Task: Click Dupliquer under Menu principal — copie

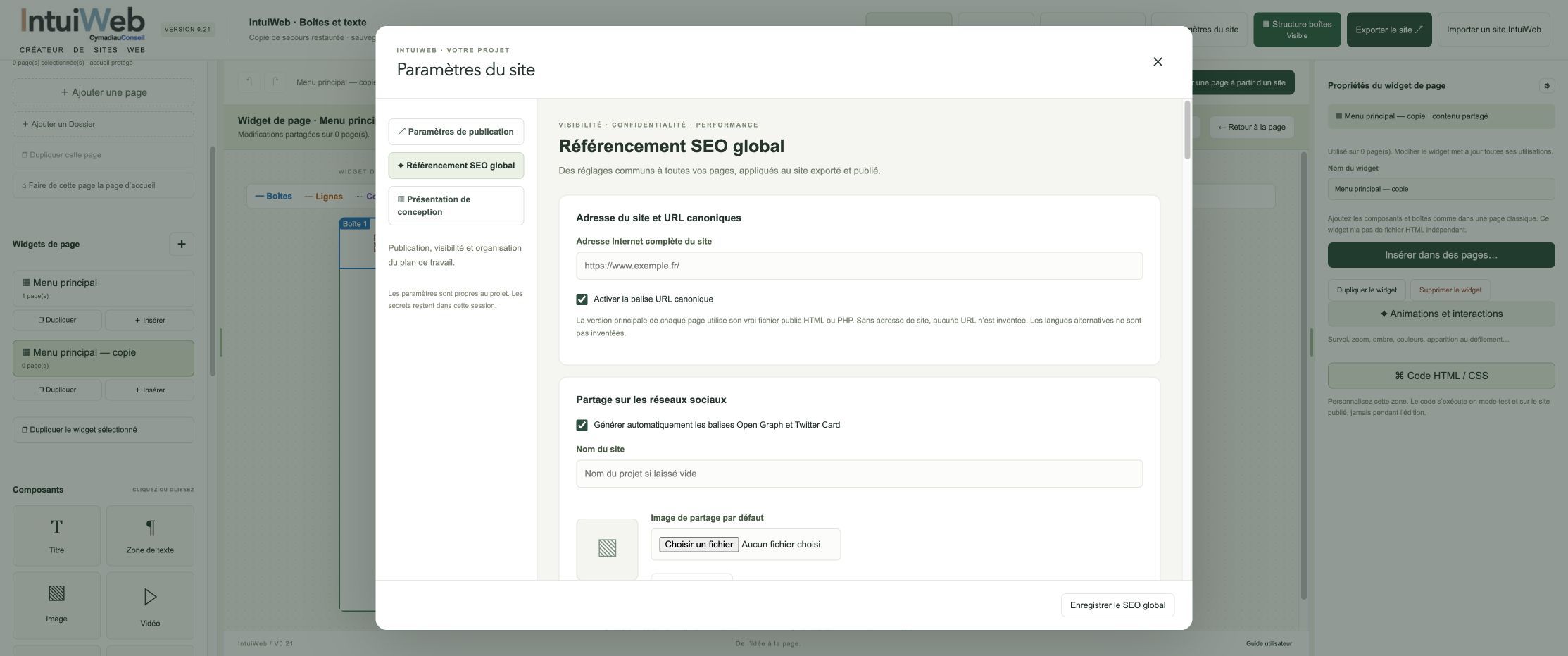Action: 58,390
